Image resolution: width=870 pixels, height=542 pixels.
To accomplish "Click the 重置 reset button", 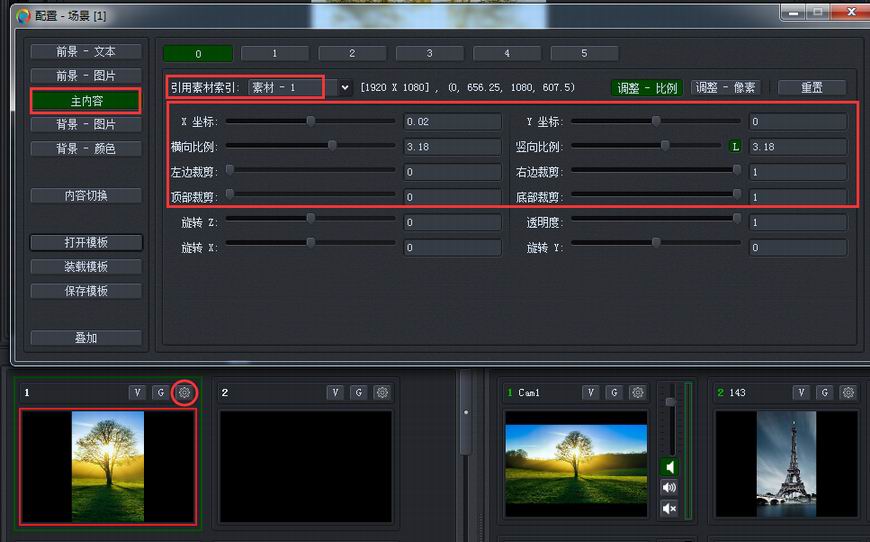I will click(812, 88).
